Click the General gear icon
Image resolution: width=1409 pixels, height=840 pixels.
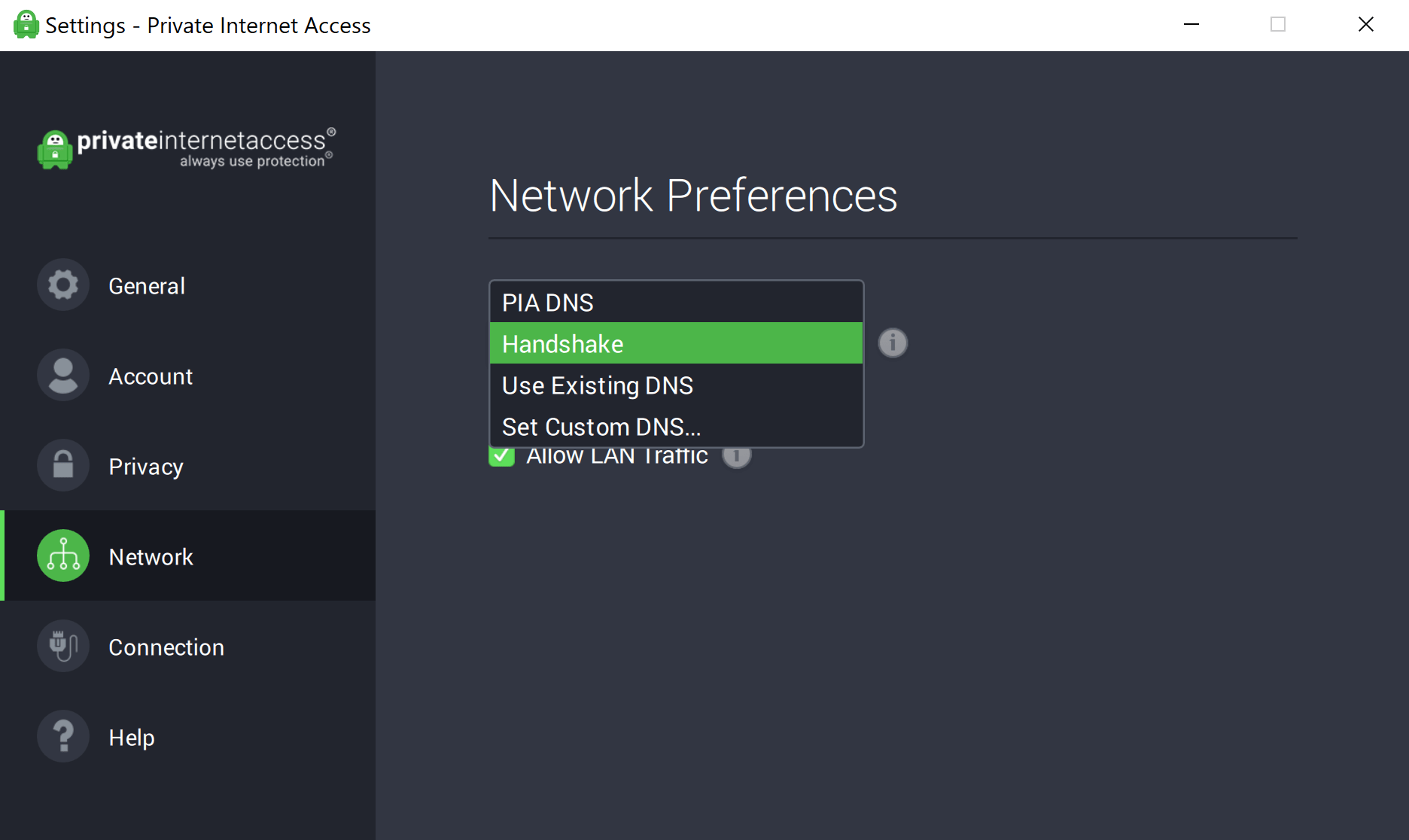click(x=63, y=285)
